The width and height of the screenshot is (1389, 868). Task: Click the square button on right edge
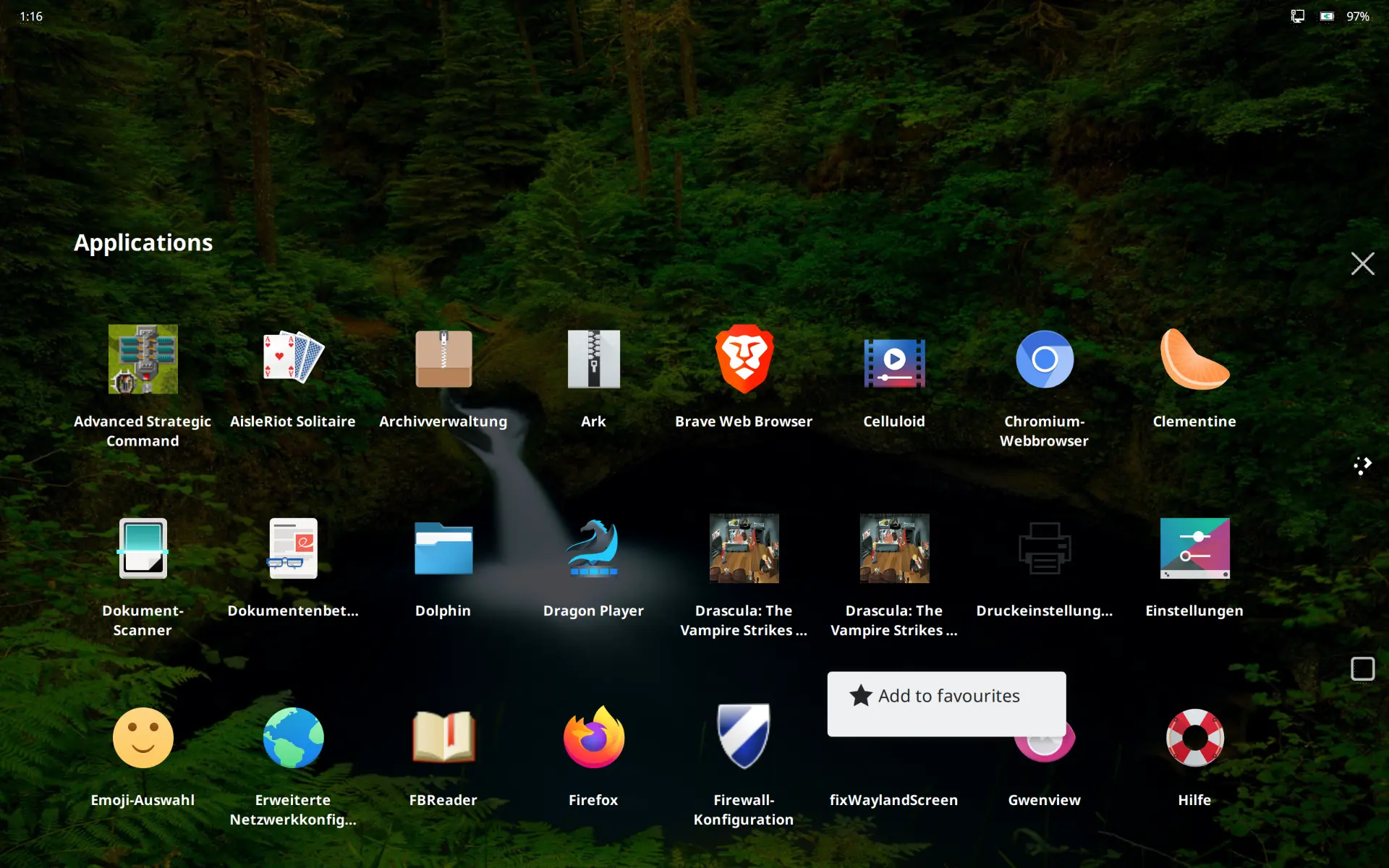coord(1362,668)
